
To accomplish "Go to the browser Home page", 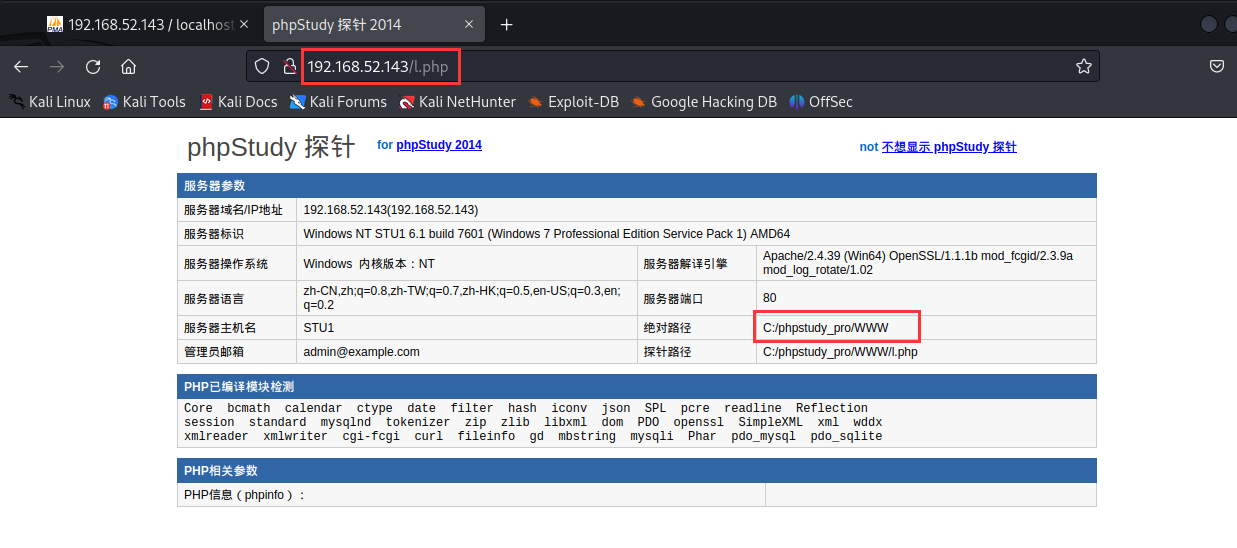I will pos(128,67).
